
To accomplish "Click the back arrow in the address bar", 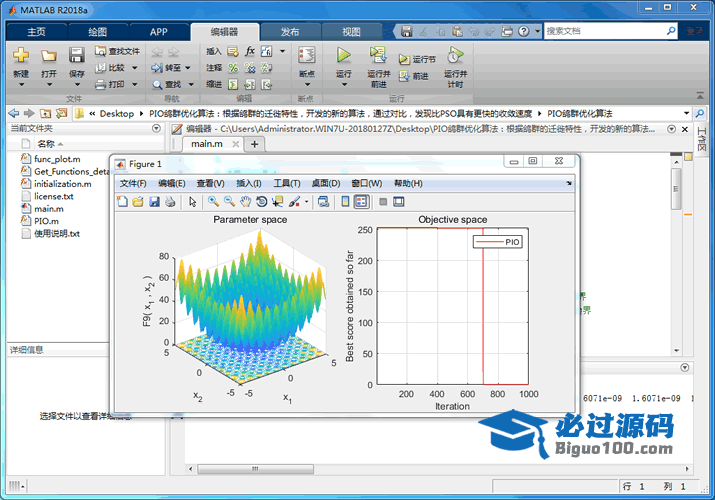I will [14, 113].
